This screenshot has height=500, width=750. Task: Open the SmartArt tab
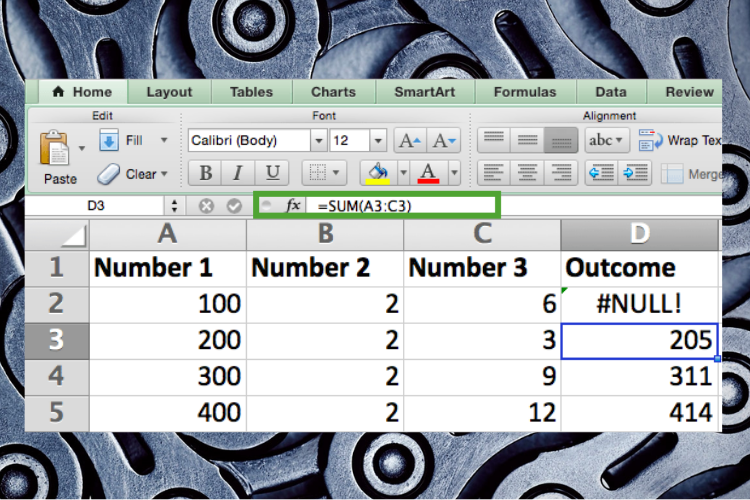coord(425,92)
